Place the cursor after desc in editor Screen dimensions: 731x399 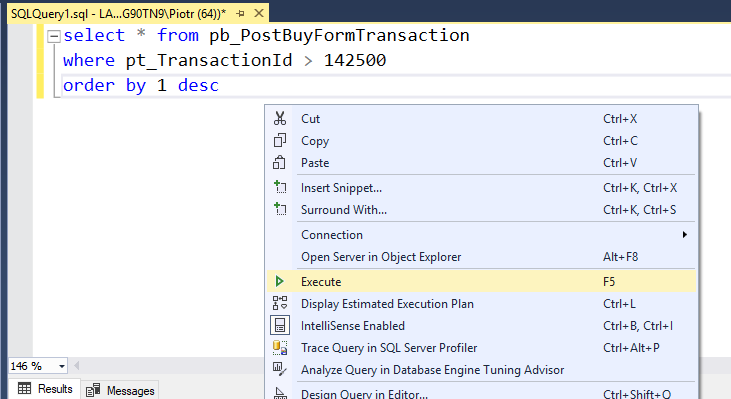(x=220, y=86)
